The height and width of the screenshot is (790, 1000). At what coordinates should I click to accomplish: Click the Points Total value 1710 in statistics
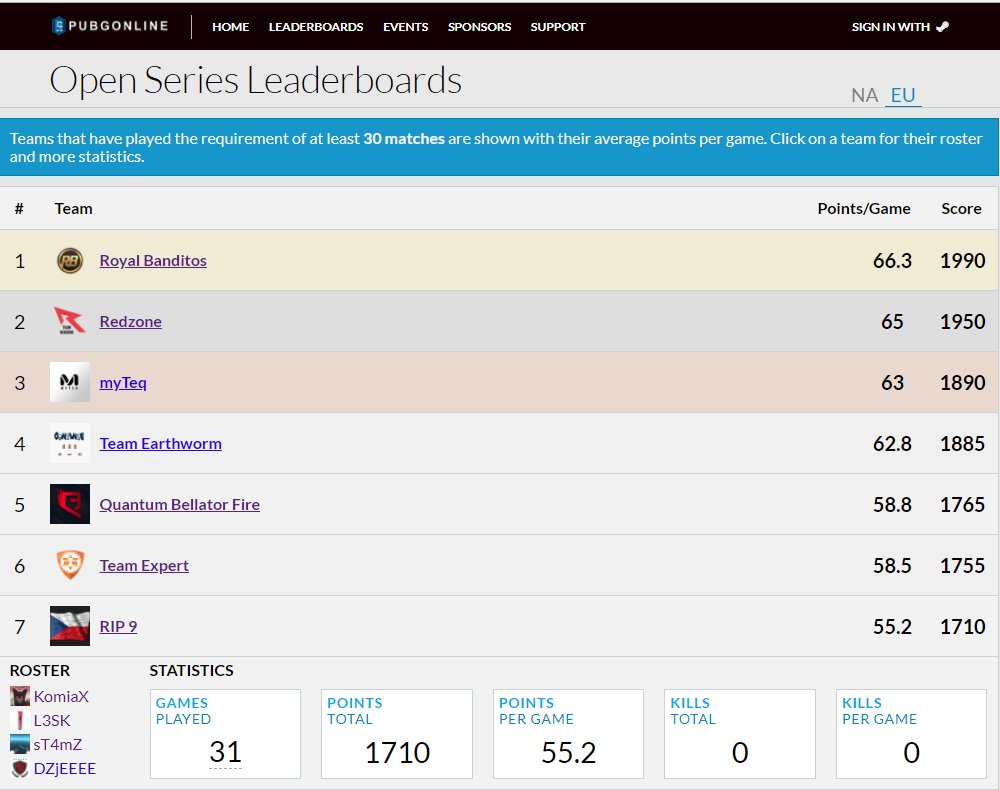[397, 752]
